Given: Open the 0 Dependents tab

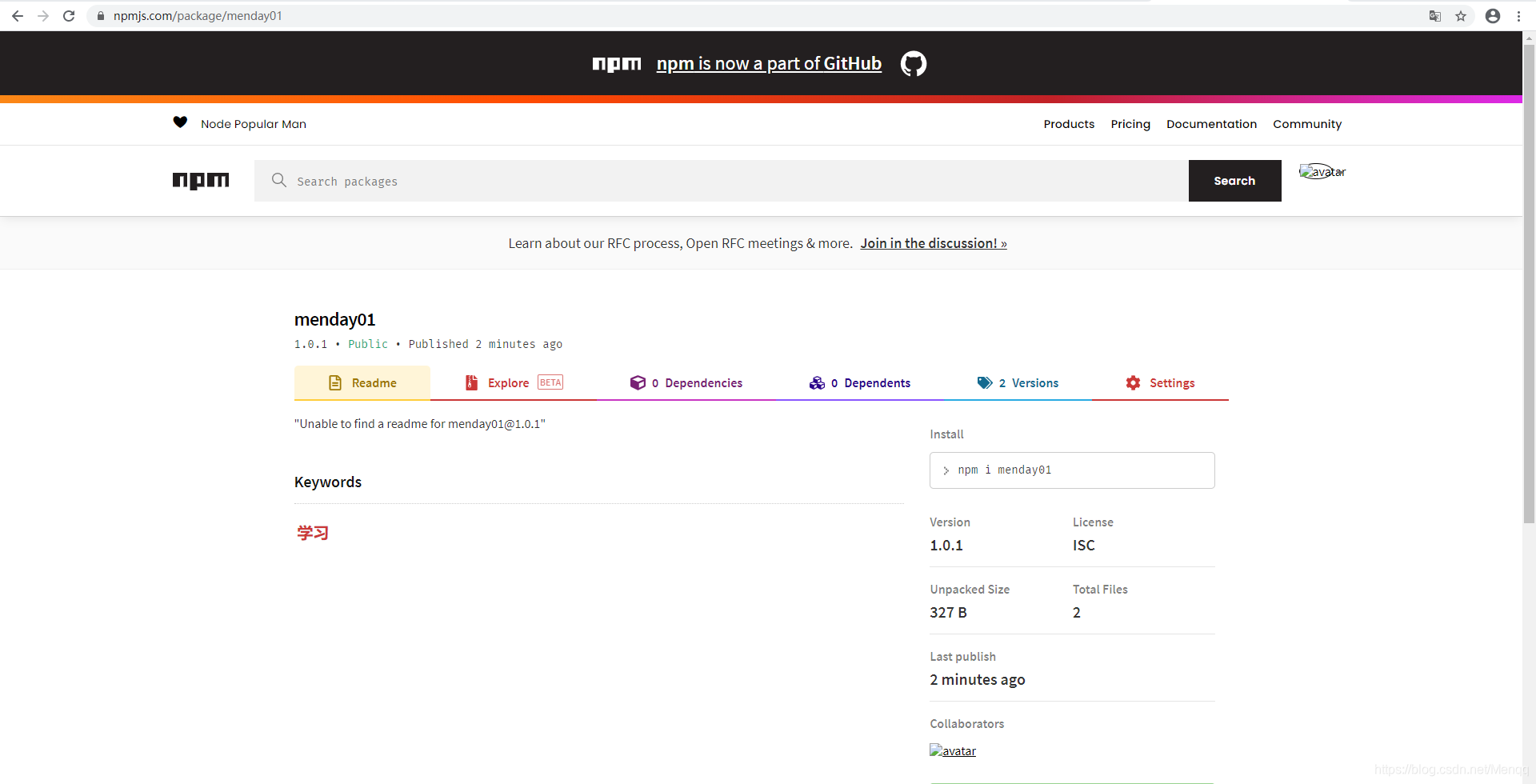Looking at the screenshot, I should pos(860,383).
